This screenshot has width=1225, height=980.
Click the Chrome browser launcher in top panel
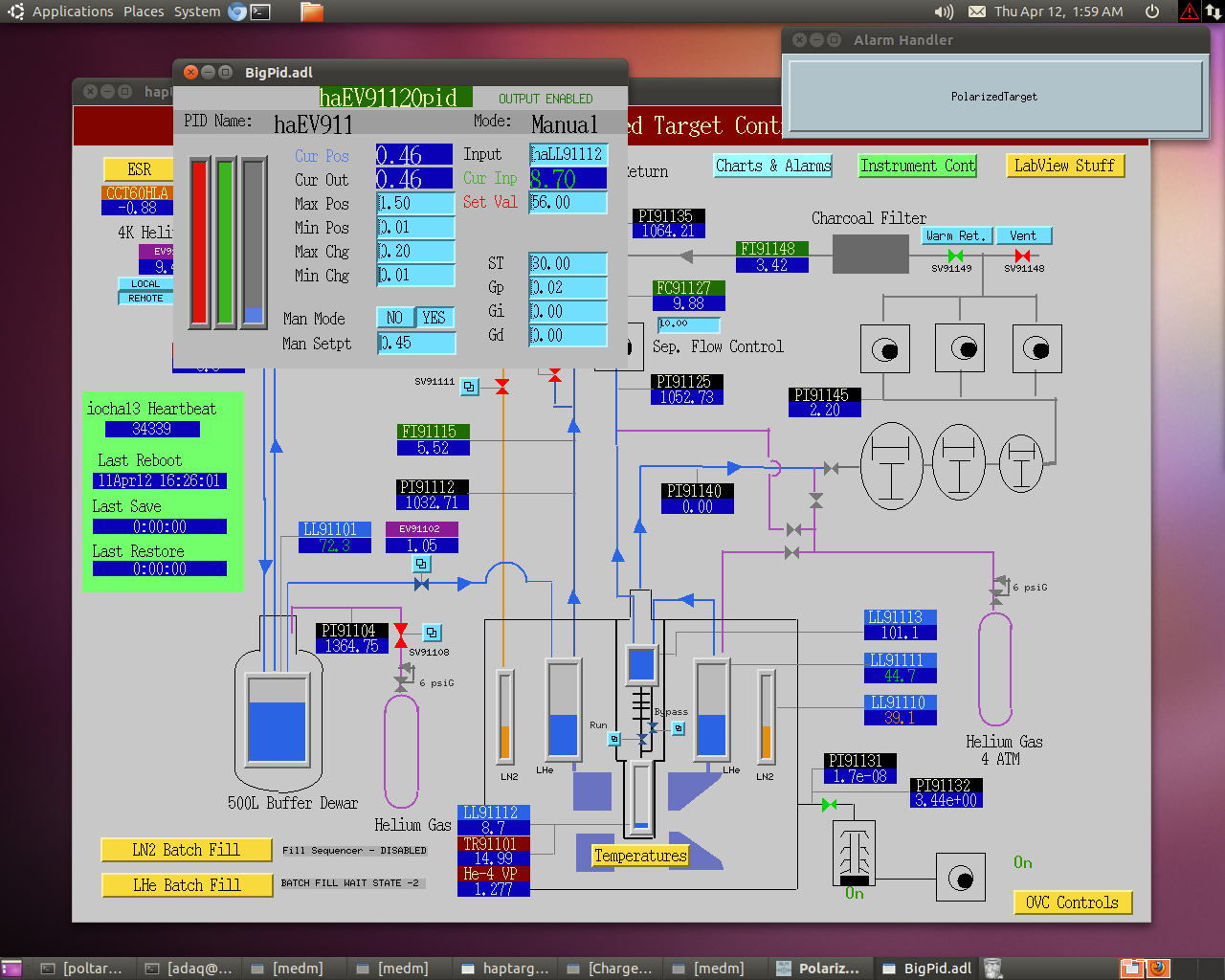(237, 11)
